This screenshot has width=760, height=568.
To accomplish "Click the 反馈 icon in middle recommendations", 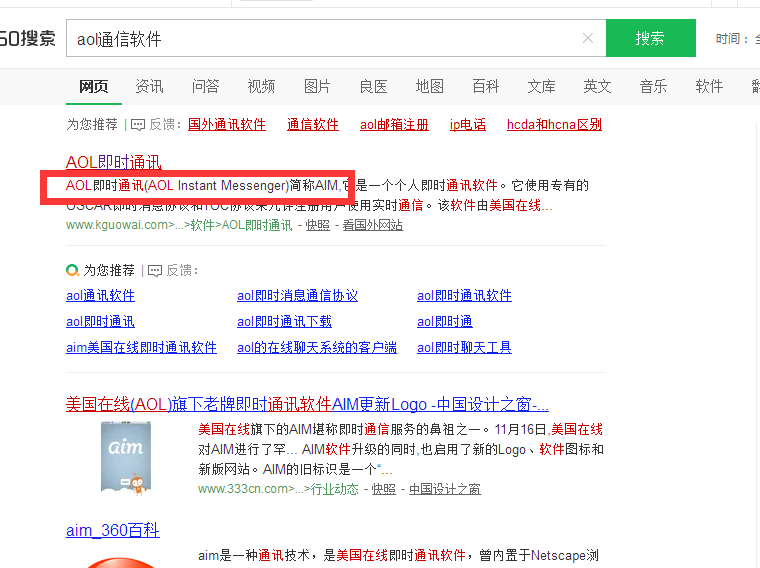I will (x=155, y=271).
